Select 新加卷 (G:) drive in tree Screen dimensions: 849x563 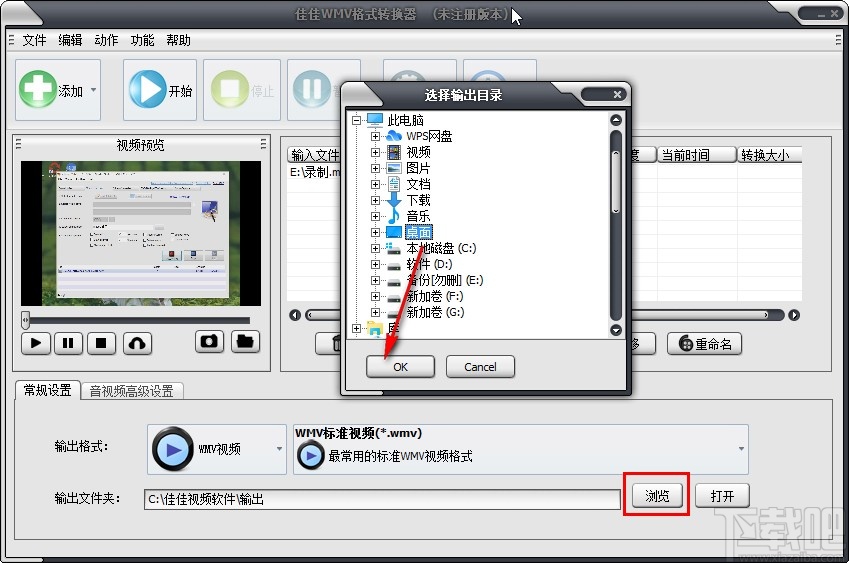pyautogui.click(x=435, y=312)
